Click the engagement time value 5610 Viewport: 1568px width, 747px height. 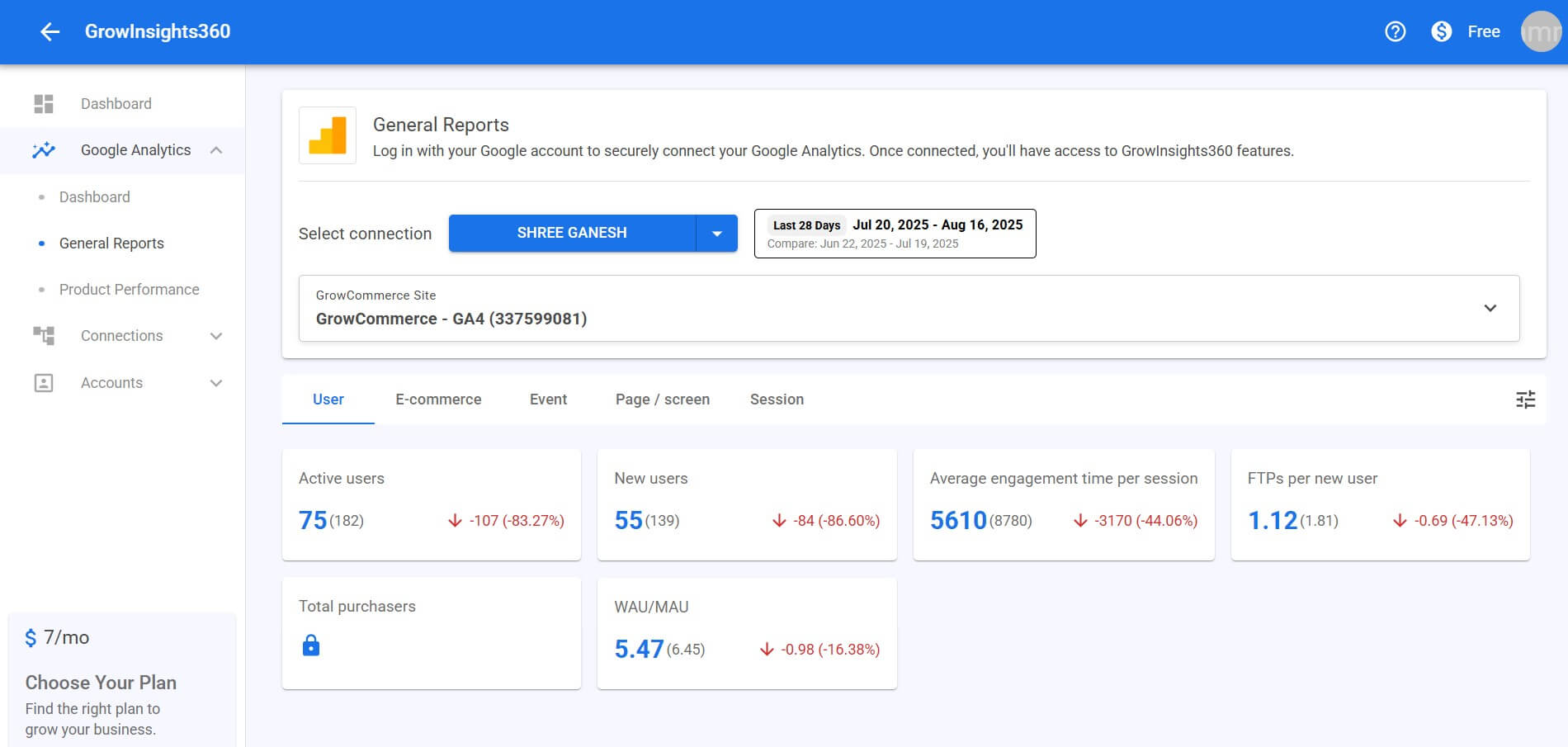(958, 521)
